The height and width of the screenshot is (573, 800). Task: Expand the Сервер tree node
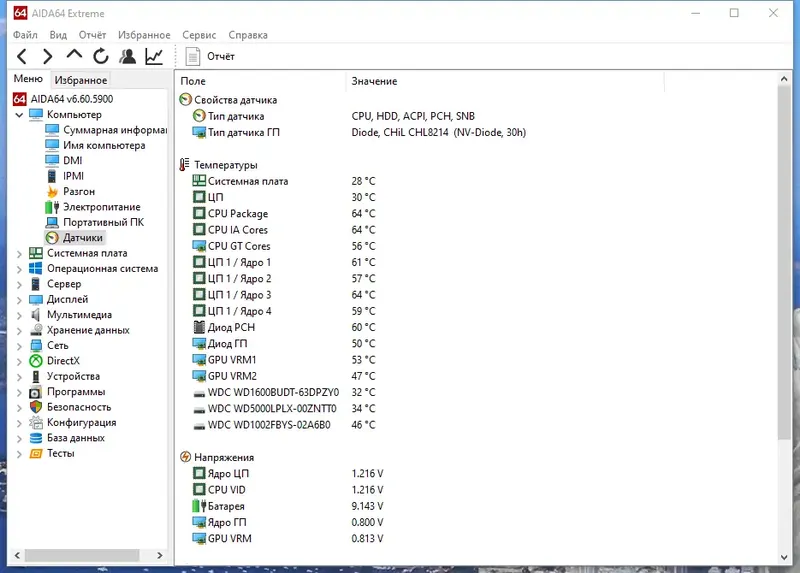coord(19,284)
